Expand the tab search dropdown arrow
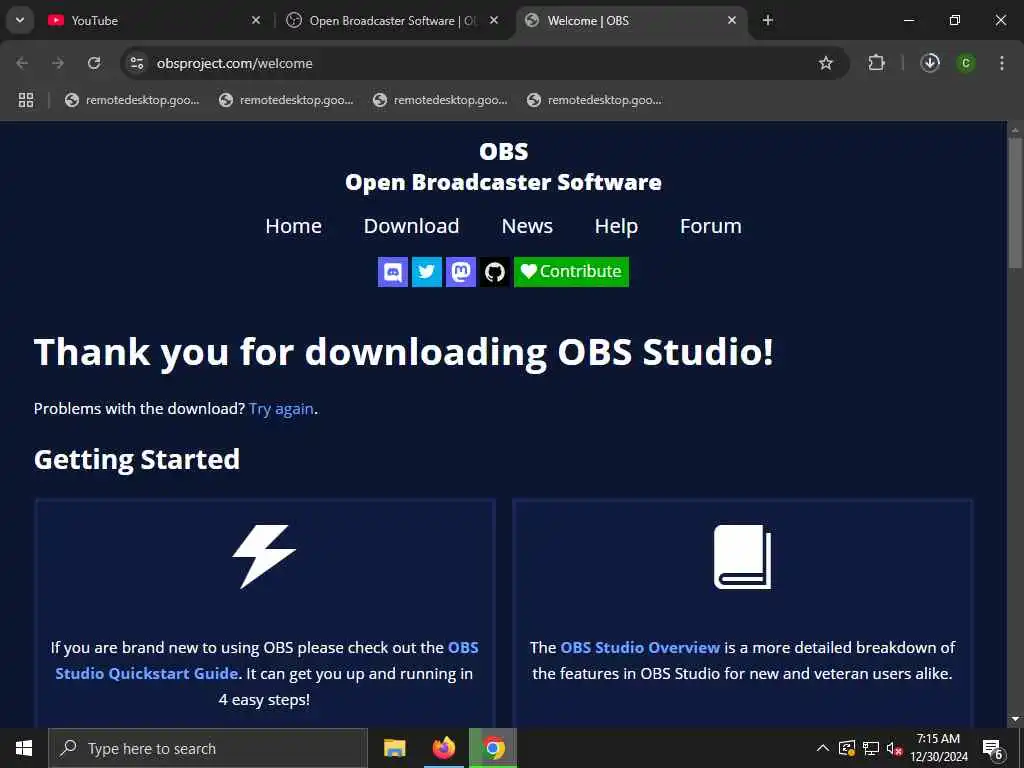This screenshot has height=768, width=1024. (20, 20)
